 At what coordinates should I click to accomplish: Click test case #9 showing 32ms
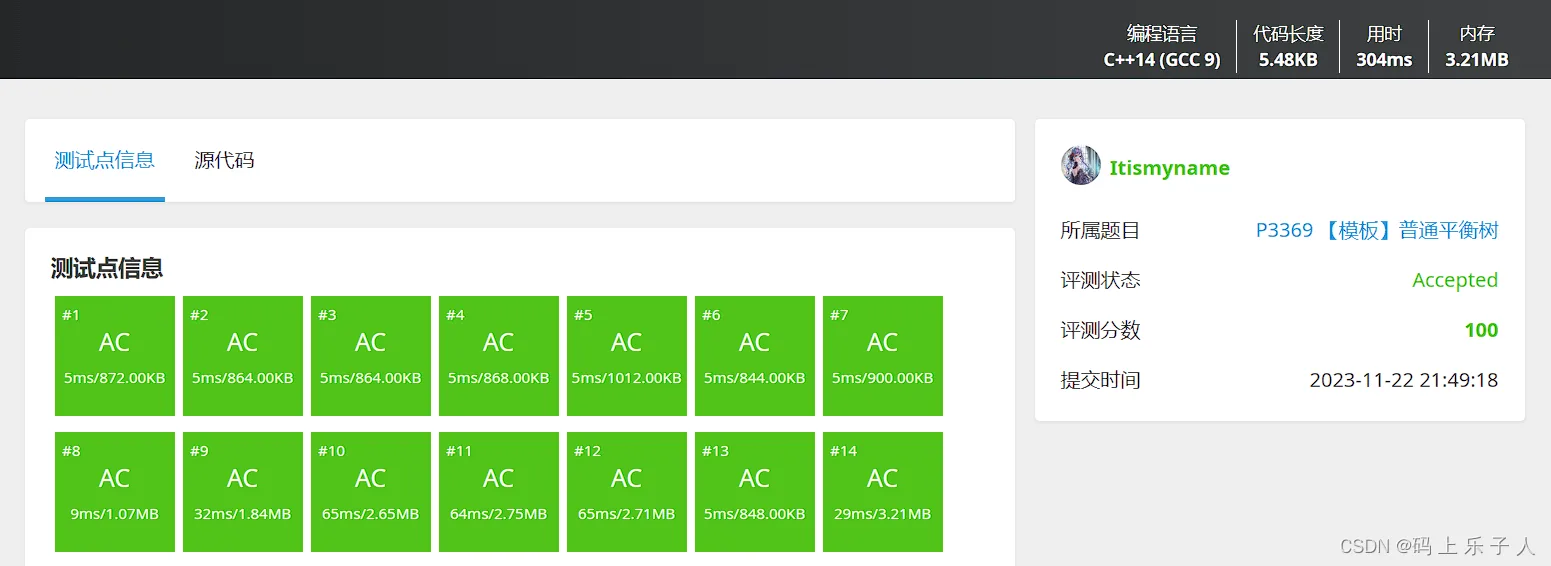243,492
